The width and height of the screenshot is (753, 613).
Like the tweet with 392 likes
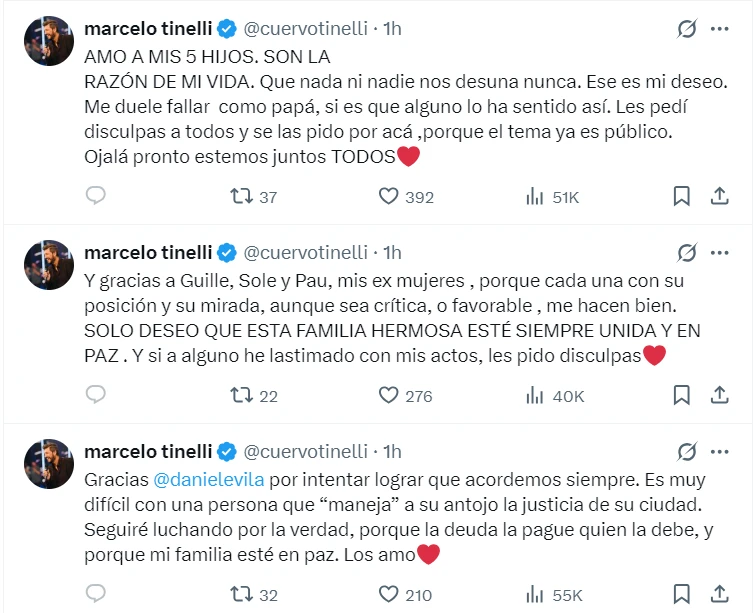pos(389,197)
